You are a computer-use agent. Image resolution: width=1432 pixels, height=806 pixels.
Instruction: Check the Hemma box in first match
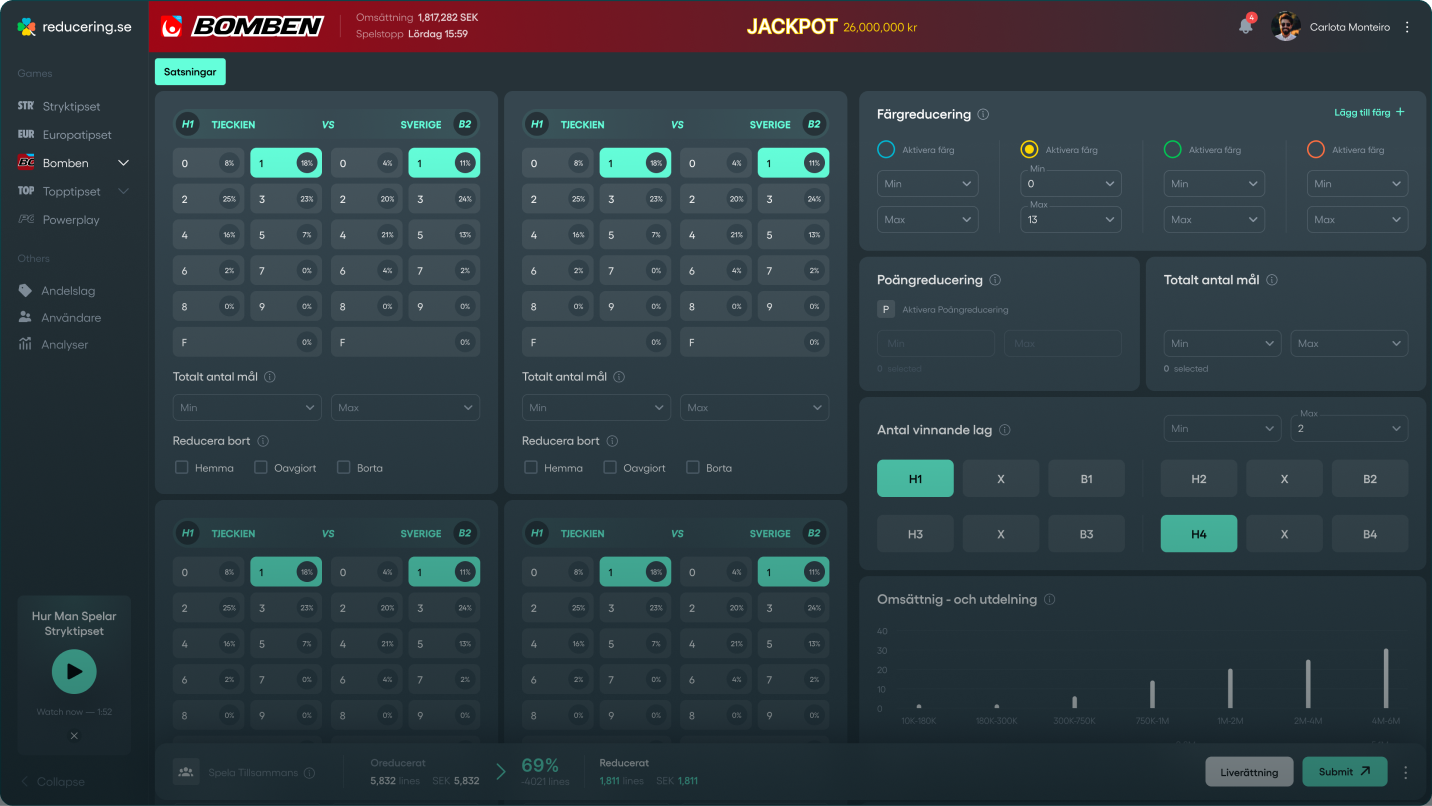[x=182, y=467]
